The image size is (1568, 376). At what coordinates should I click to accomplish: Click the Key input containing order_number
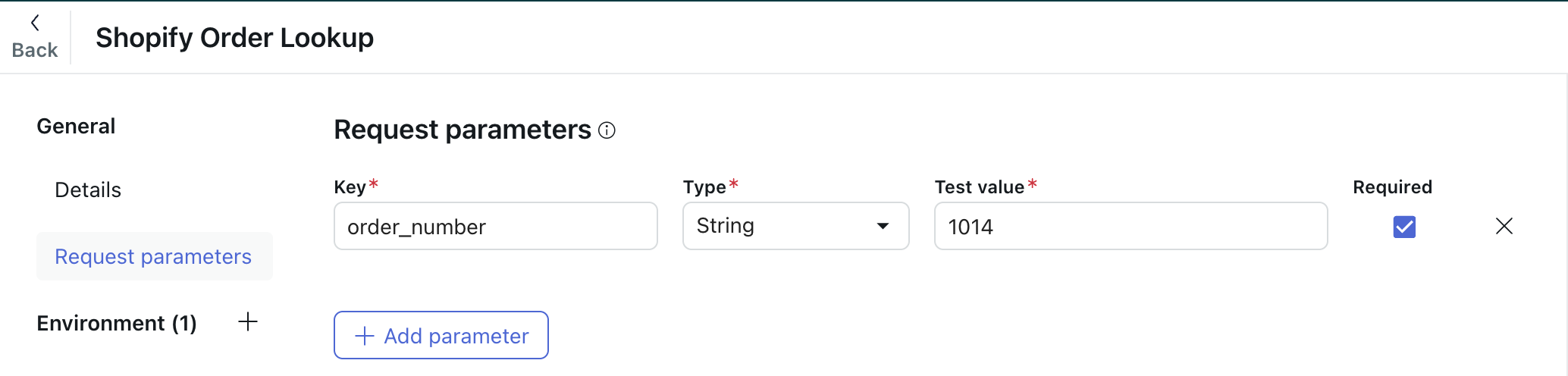click(495, 226)
